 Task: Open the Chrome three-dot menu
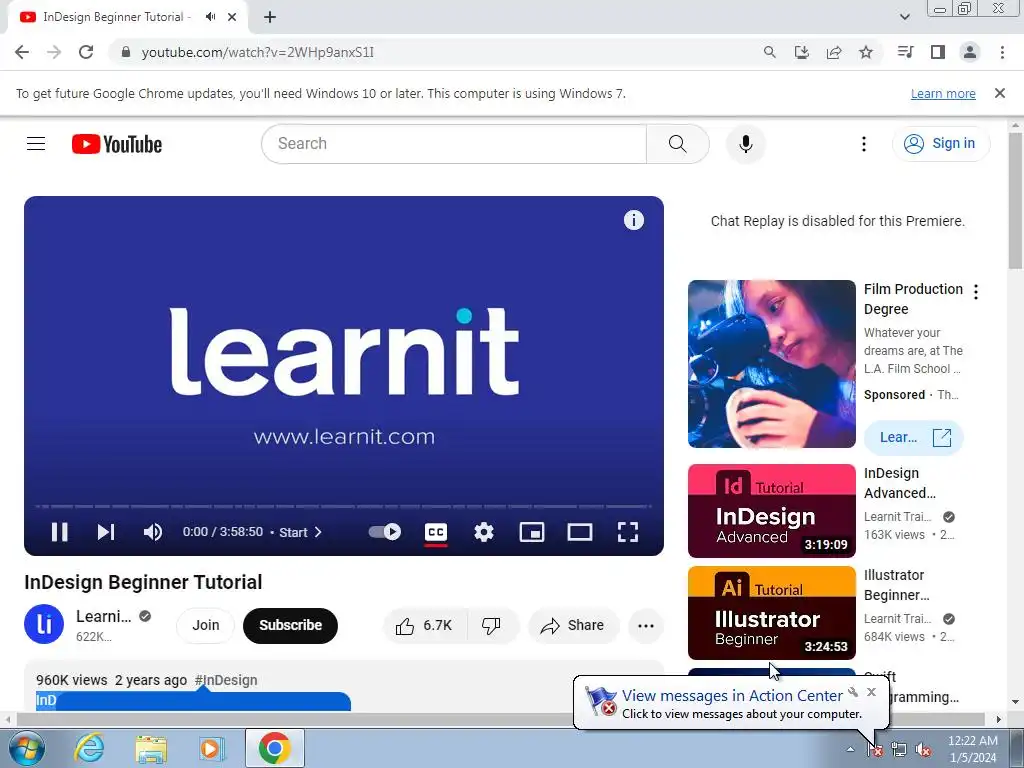click(1002, 52)
